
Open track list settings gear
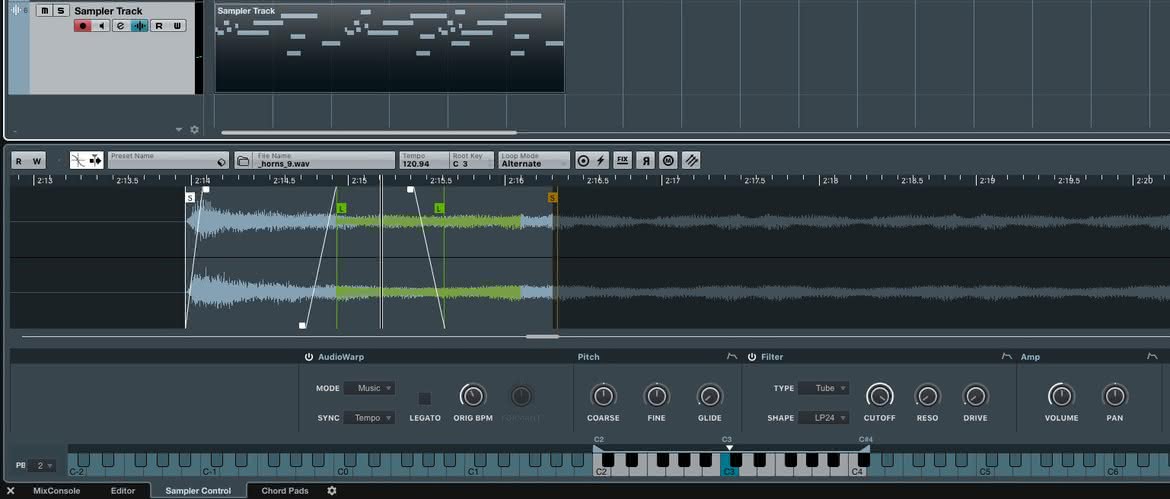(195, 130)
